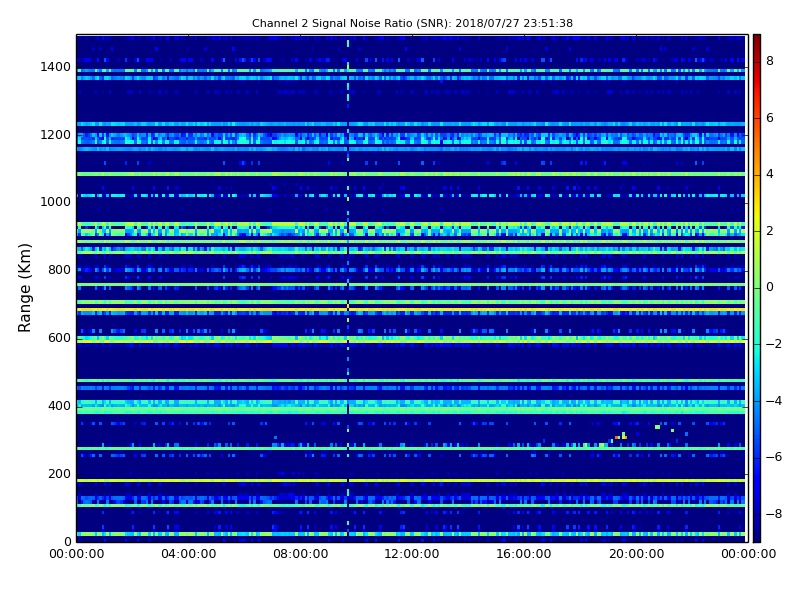
Task: Click the red-orange echo spot near 300 km
Action: (617, 437)
